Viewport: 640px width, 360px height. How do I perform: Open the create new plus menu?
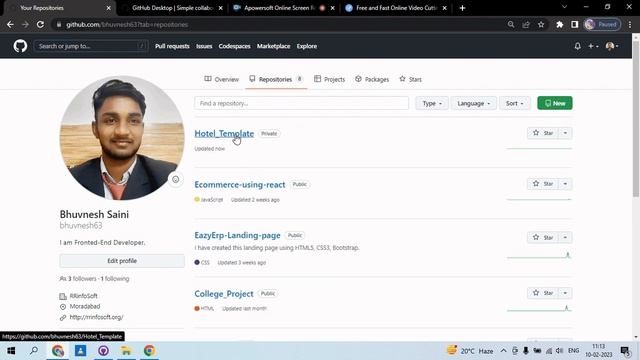click(x=593, y=46)
